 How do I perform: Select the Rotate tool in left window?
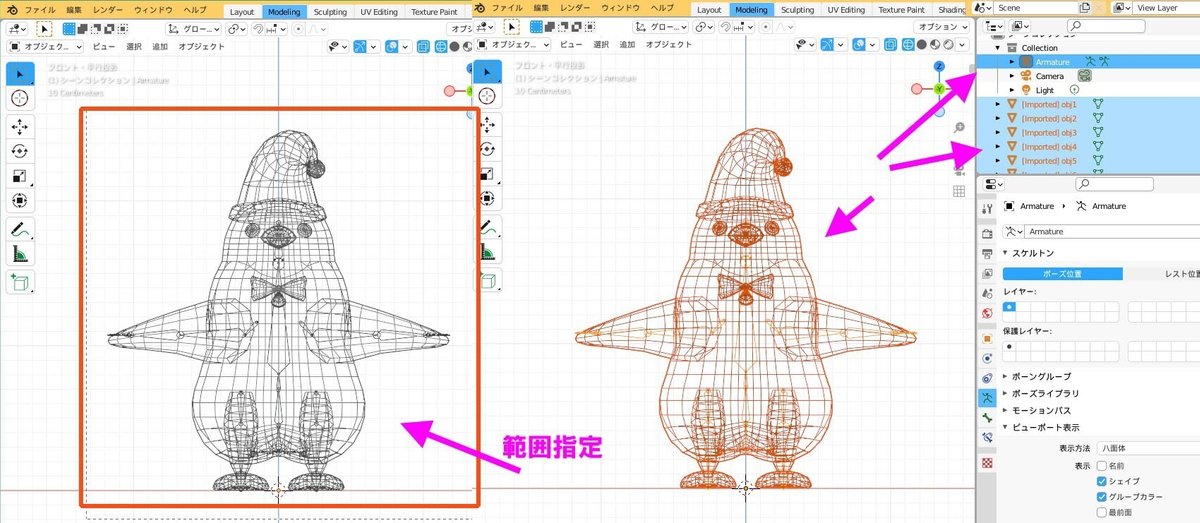pyautogui.click(x=20, y=151)
